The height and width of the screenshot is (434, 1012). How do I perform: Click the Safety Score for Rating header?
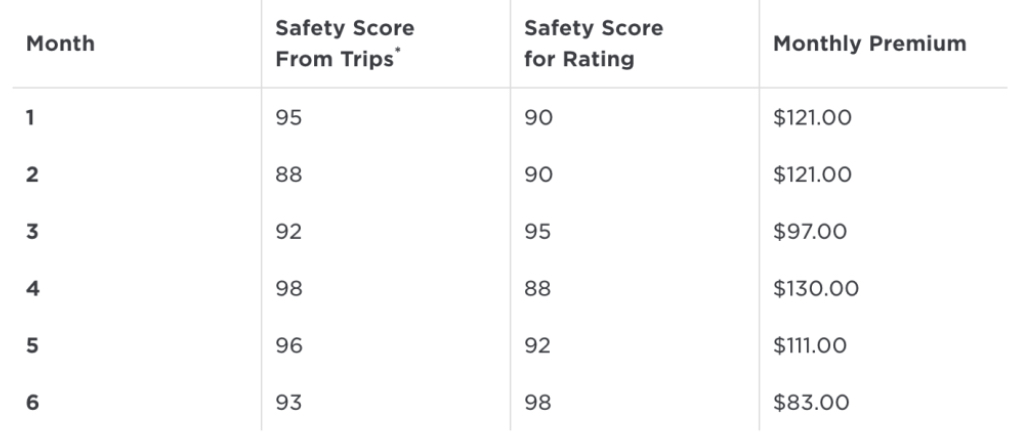pos(593,44)
